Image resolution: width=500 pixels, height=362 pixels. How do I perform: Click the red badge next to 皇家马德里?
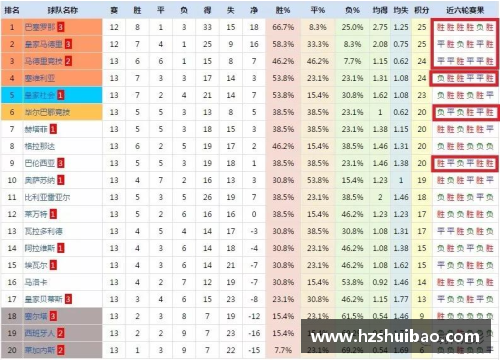click(68, 44)
